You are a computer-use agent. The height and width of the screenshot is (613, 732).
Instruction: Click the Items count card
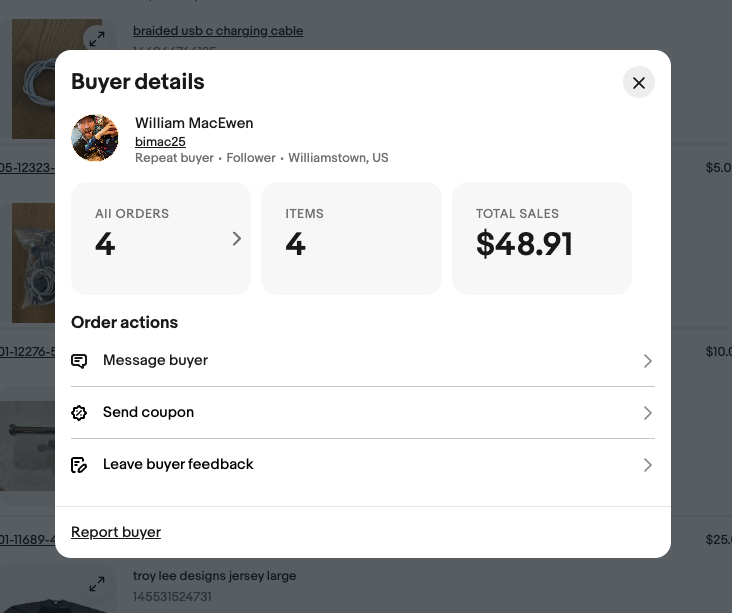click(351, 238)
